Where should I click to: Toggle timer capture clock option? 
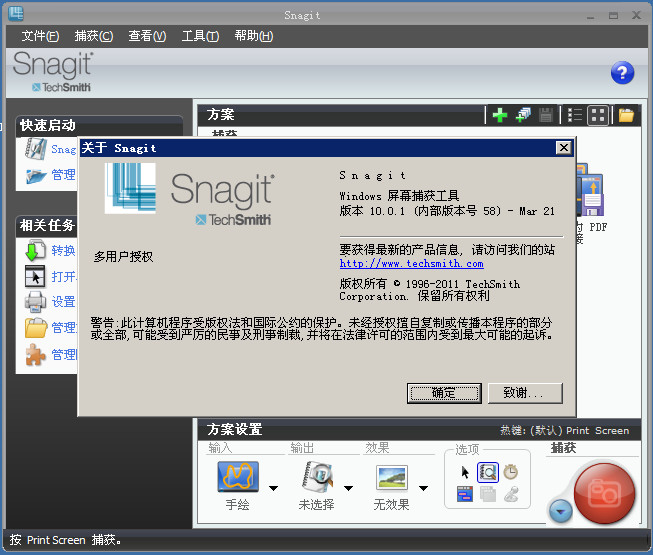(511, 472)
